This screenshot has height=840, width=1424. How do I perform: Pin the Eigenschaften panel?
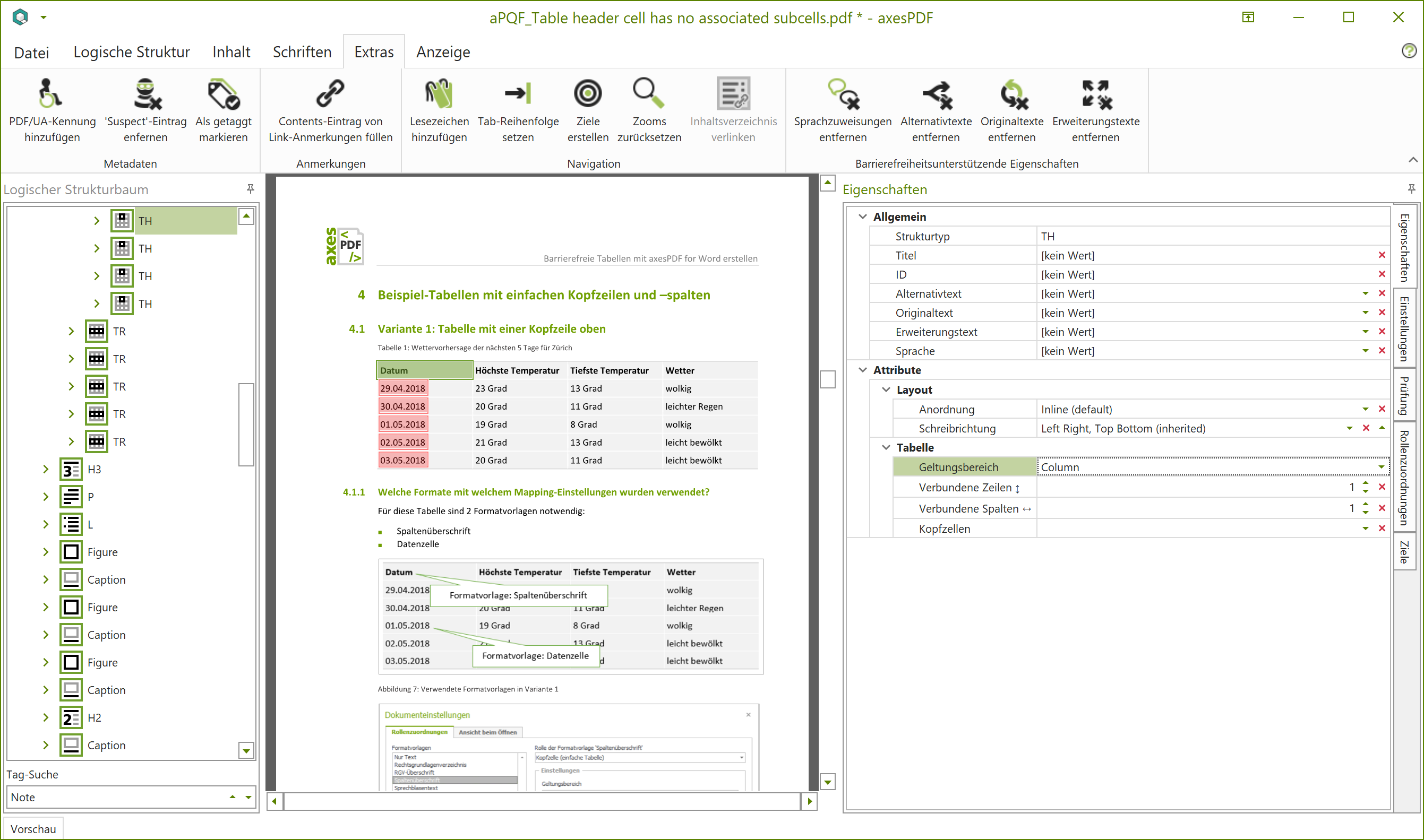click(x=1411, y=188)
